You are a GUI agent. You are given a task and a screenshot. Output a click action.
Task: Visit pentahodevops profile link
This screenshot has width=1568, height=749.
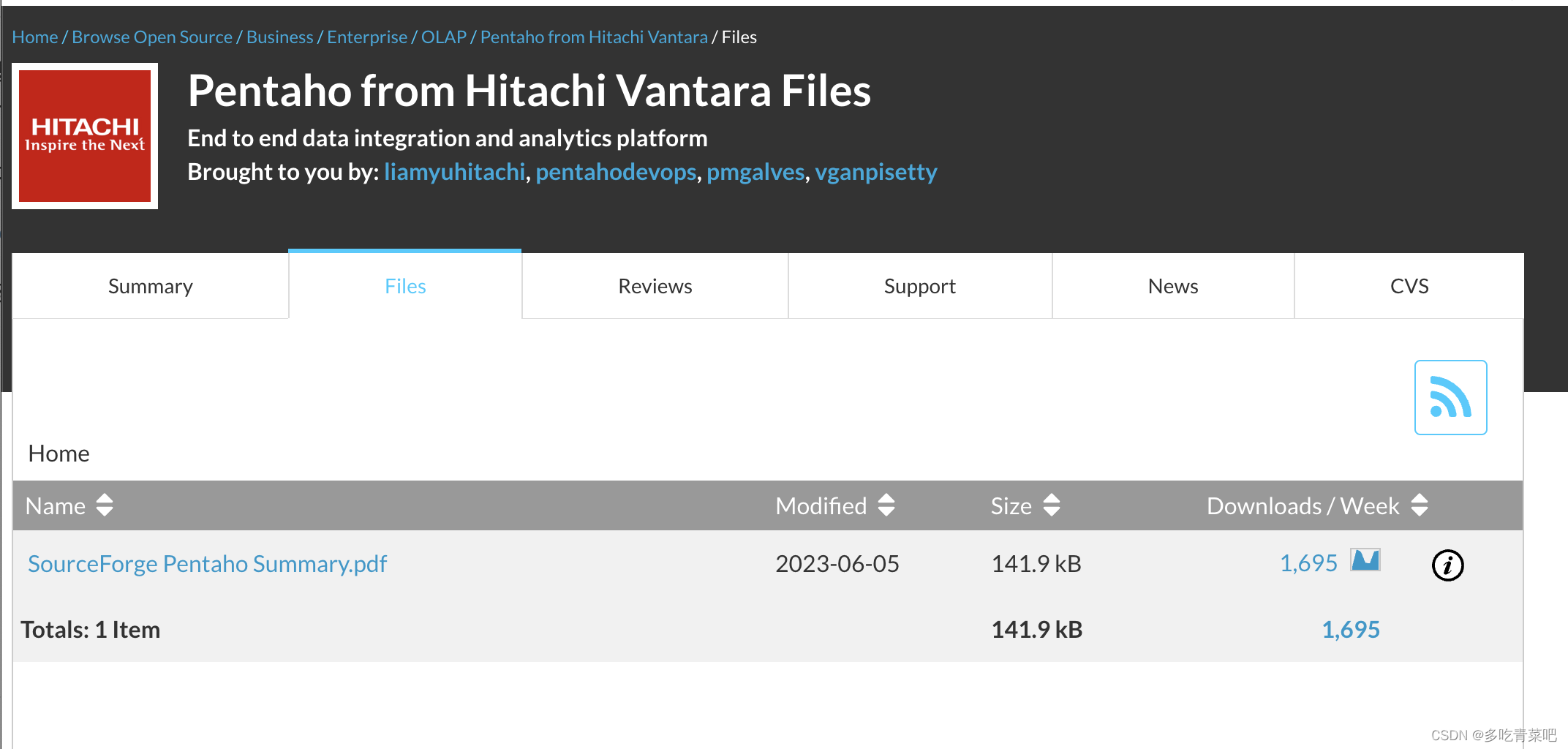pos(616,172)
